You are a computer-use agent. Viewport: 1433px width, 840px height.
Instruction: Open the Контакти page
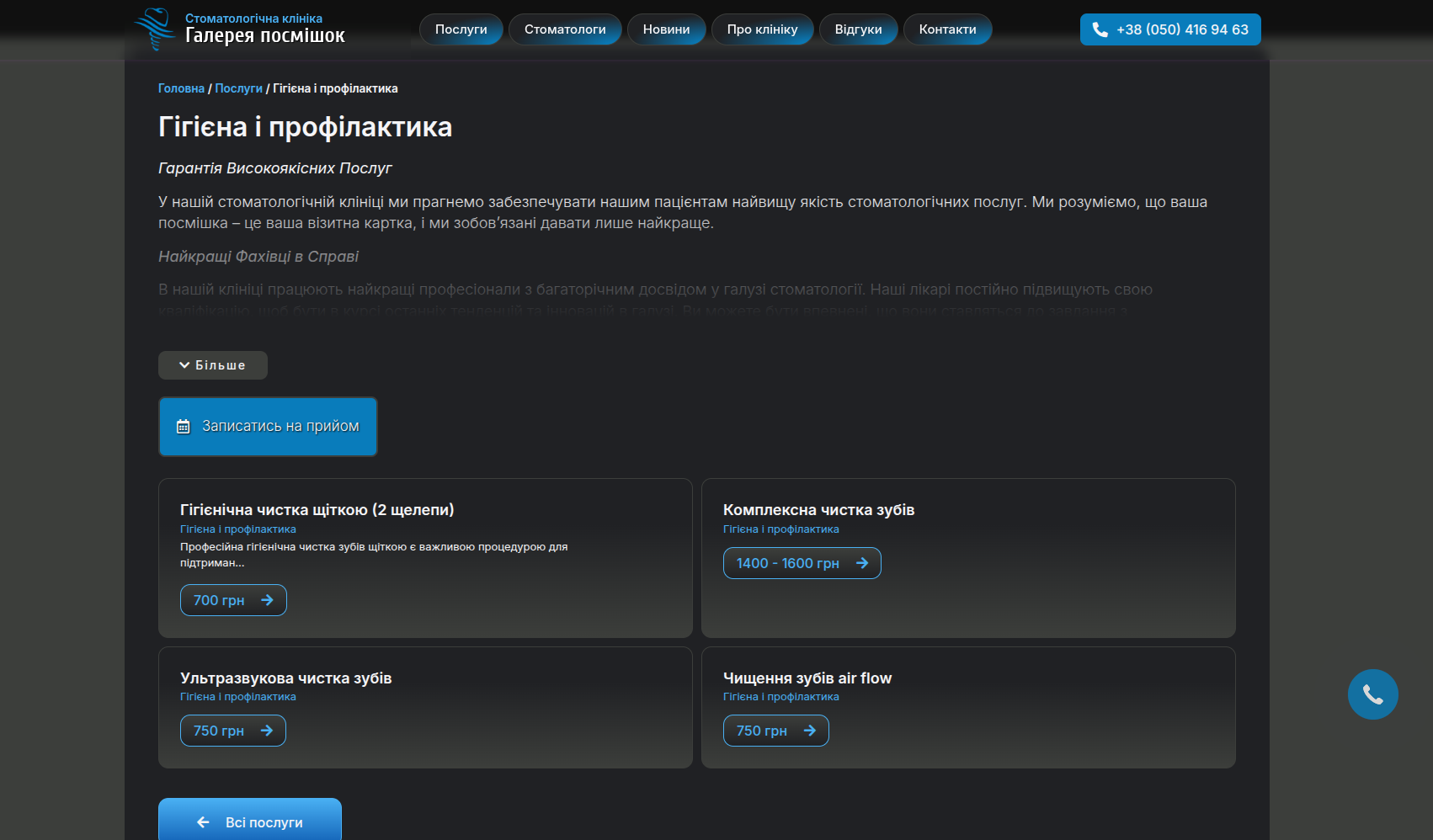[x=947, y=29]
